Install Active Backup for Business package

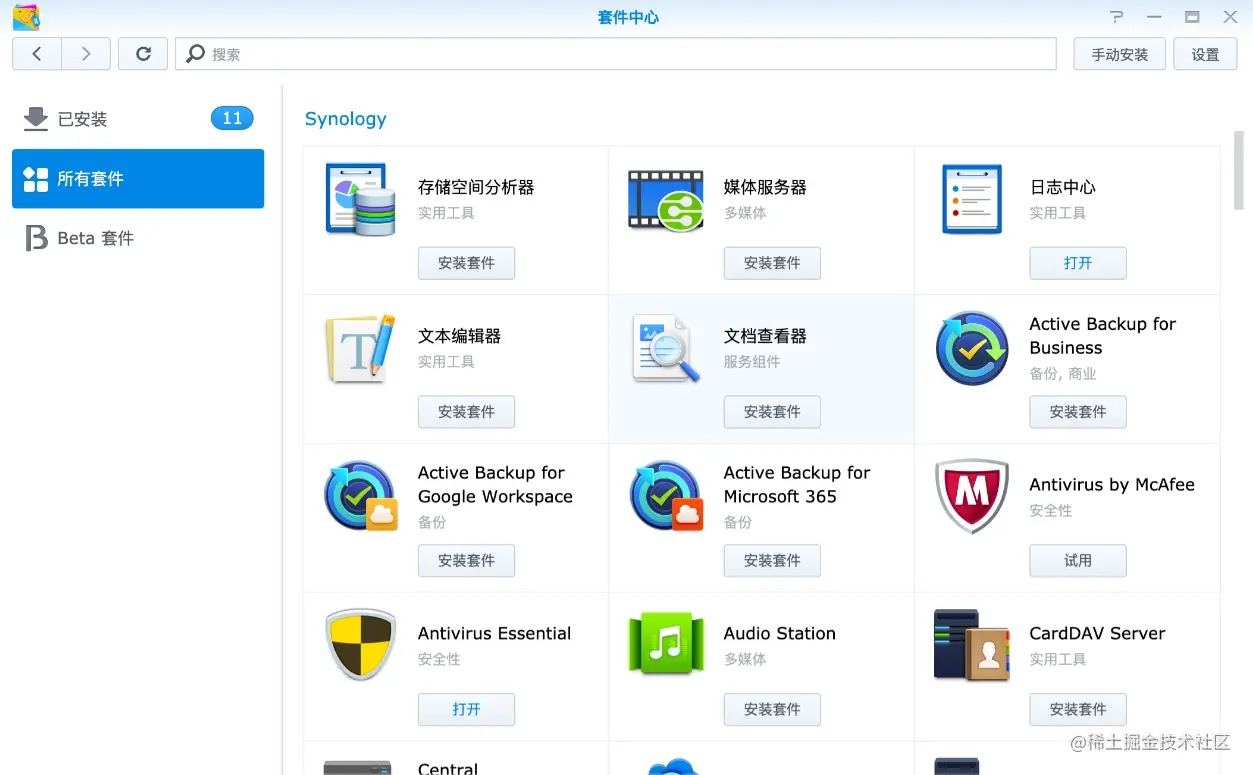click(1078, 412)
